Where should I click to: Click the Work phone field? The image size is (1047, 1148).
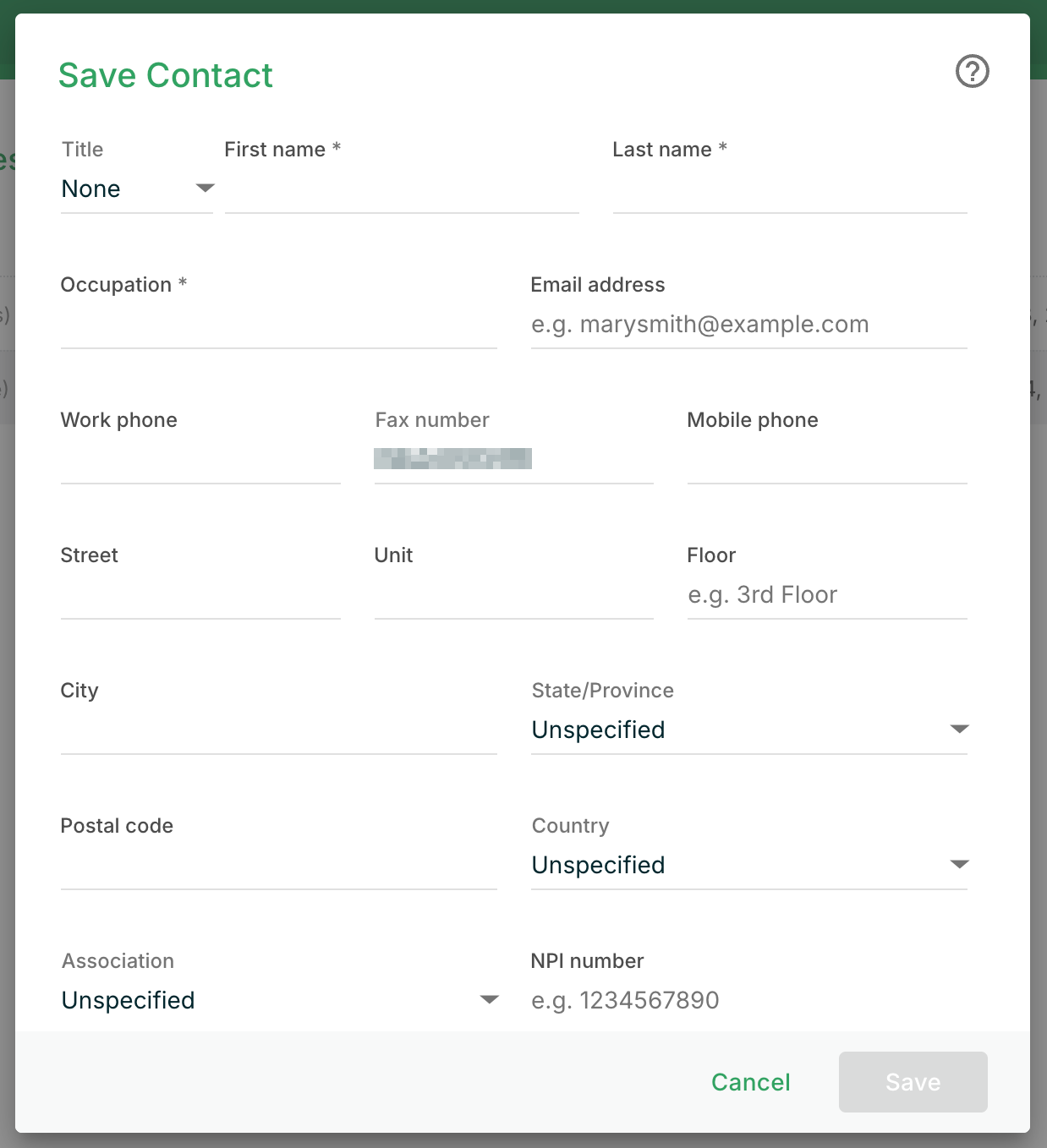pyautogui.click(x=200, y=462)
